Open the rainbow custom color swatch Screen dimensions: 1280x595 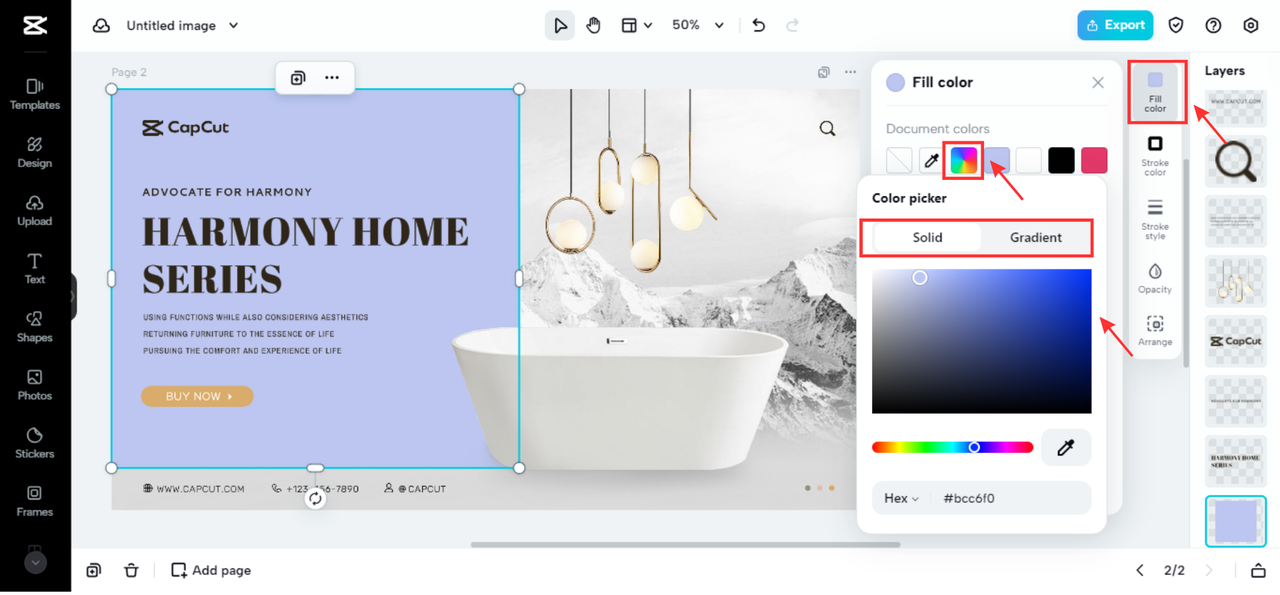coord(964,160)
